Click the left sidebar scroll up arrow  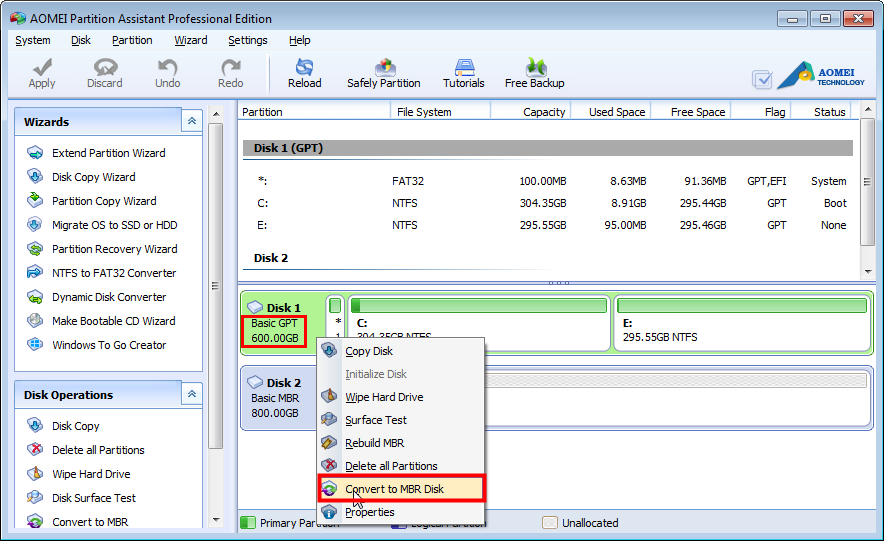click(216, 114)
